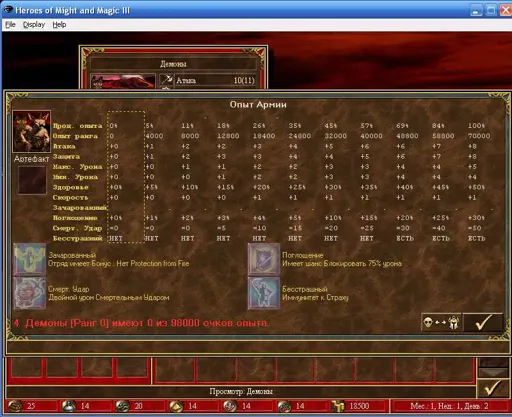Click the mercury resource icon showing 14
This screenshot has width=512, height=417.
point(69,406)
